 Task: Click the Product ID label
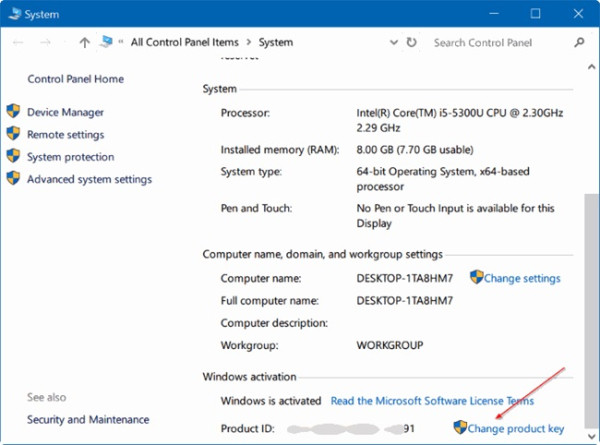coord(248,429)
